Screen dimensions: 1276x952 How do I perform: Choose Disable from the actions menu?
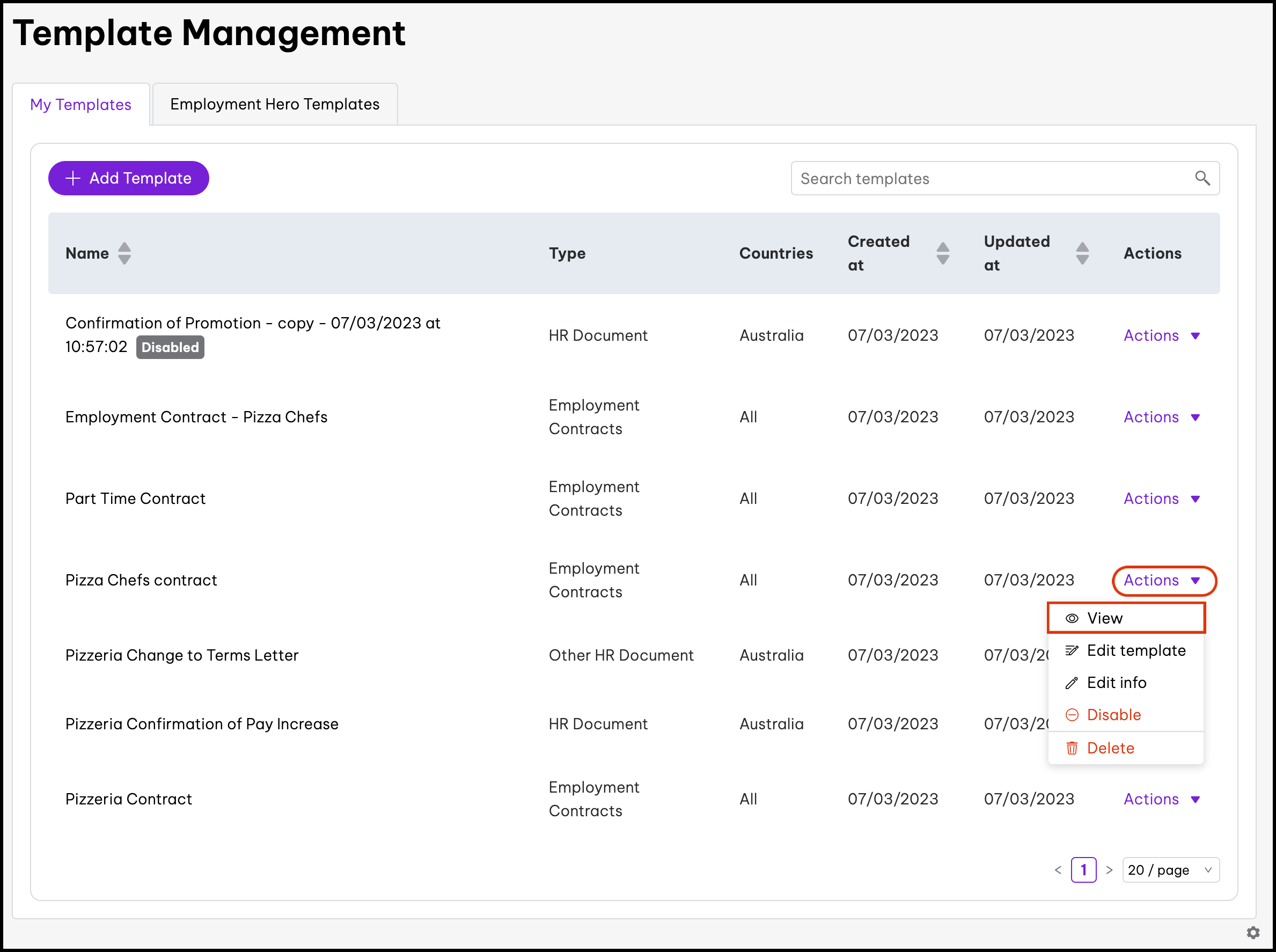[x=1113, y=715]
